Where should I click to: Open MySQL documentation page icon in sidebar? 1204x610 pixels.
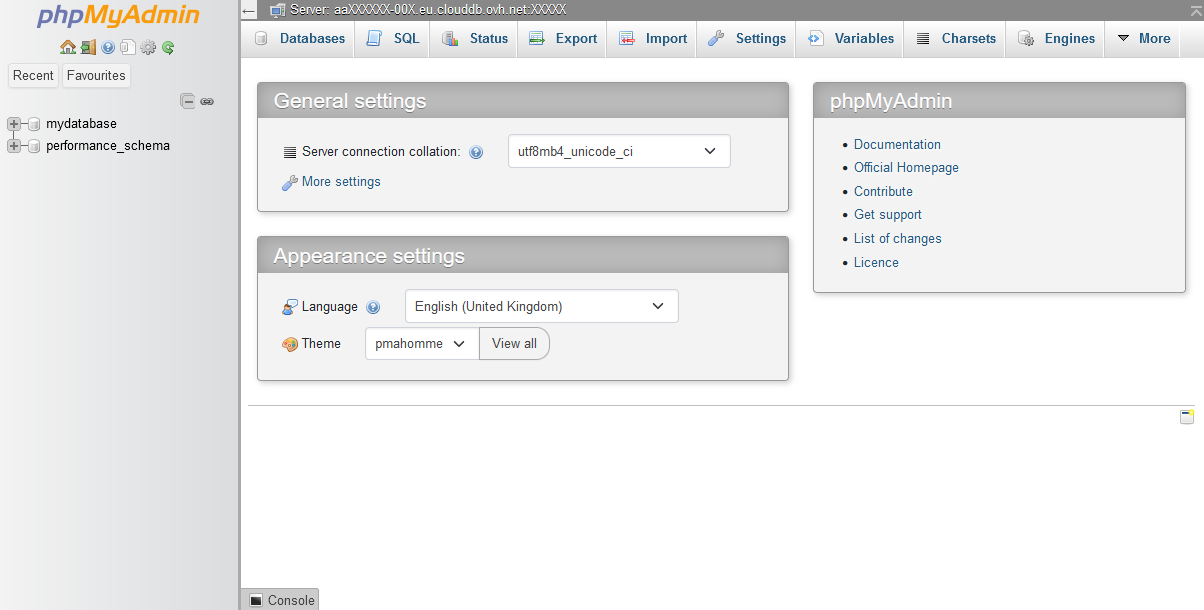tap(128, 47)
